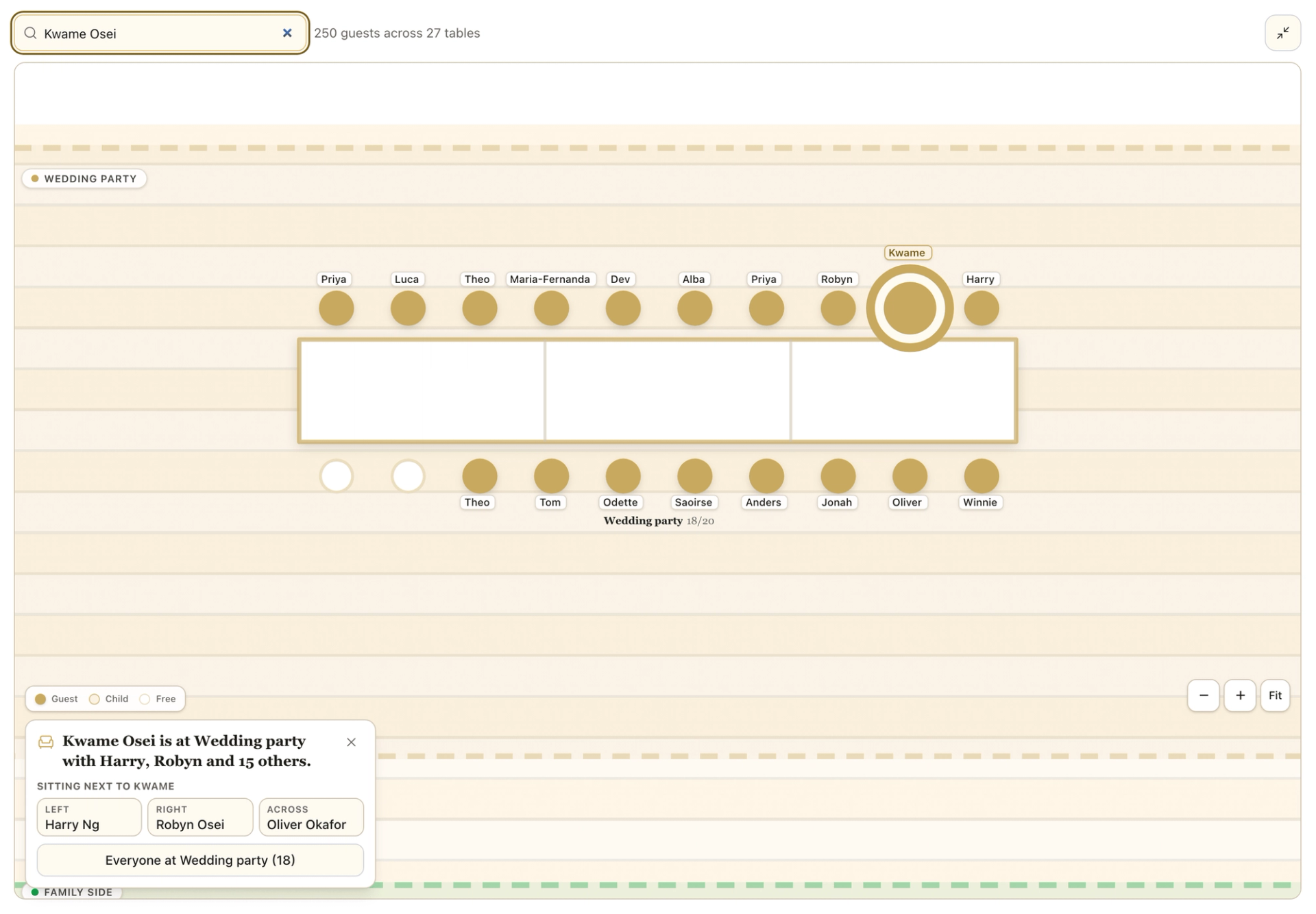Select Dev's seat circle

coord(623,308)
